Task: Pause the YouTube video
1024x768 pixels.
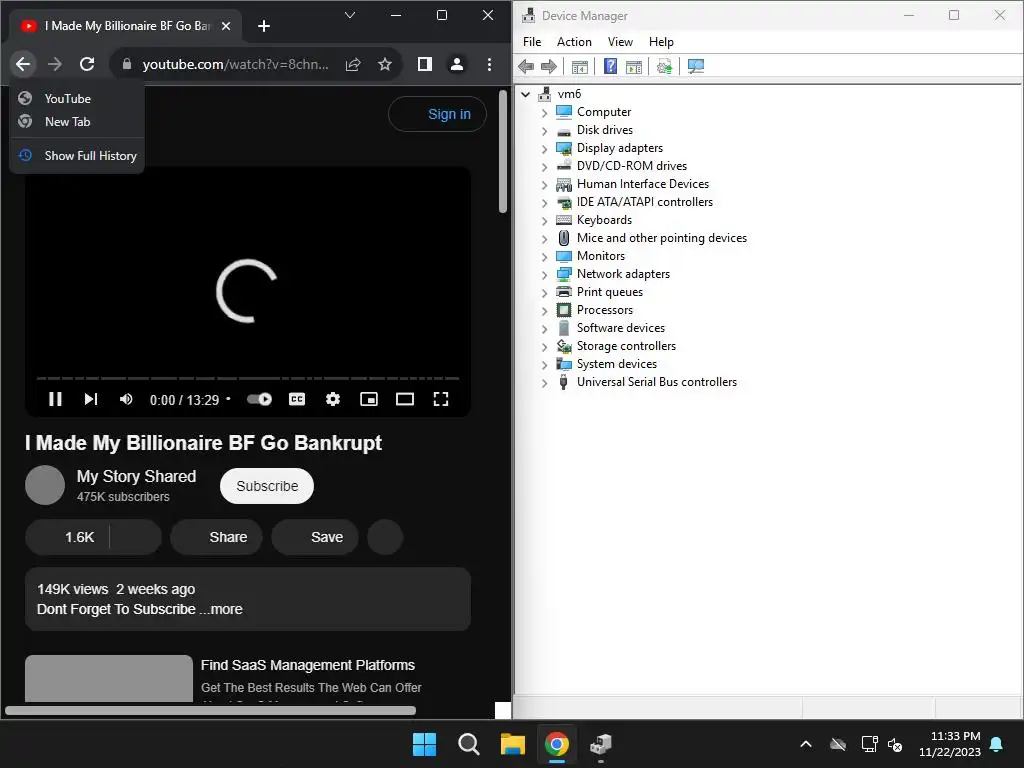Action: [x=56, y=399]
